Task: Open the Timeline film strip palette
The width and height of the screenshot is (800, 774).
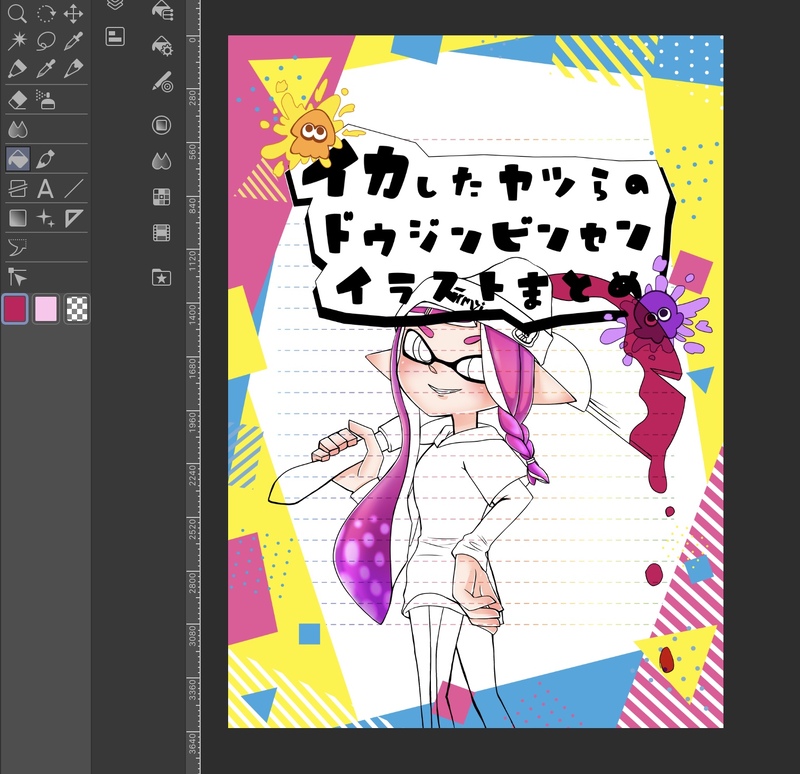Action: tap(162, 233)
